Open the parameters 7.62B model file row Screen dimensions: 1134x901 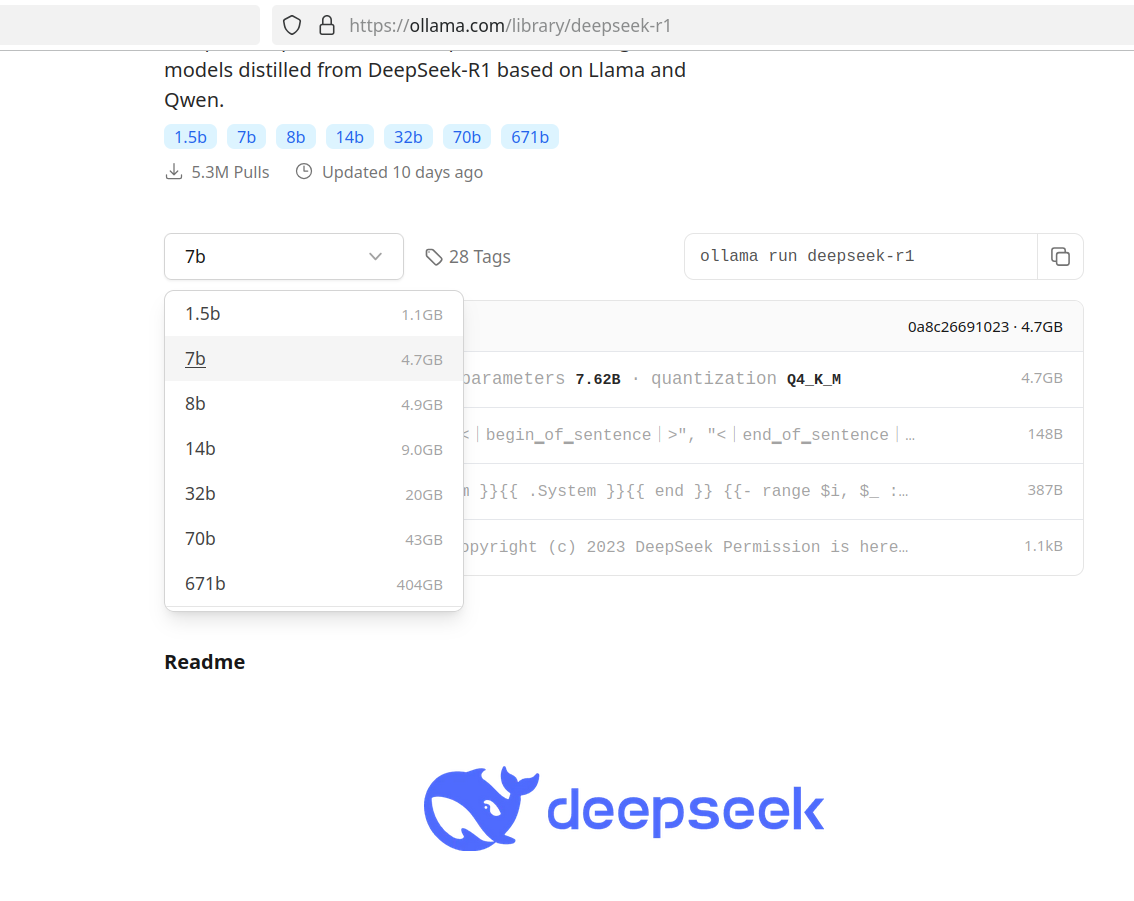tap(773, 379)
